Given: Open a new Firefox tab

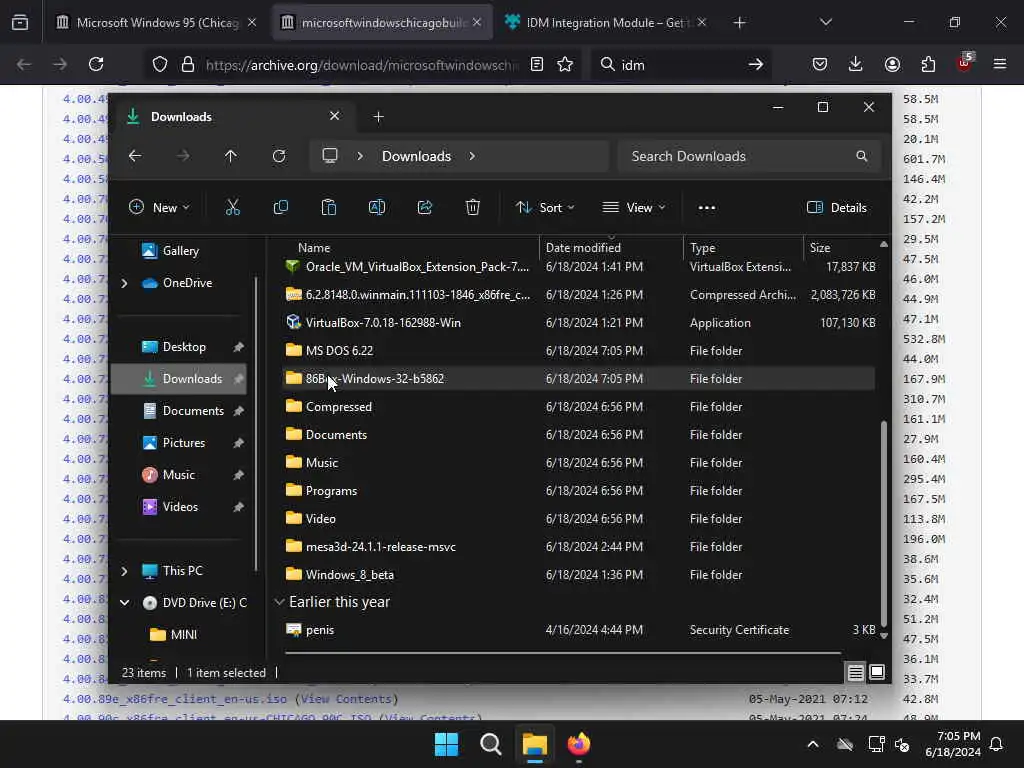Looking at the screenshot, I should click(x=739, y=23).
